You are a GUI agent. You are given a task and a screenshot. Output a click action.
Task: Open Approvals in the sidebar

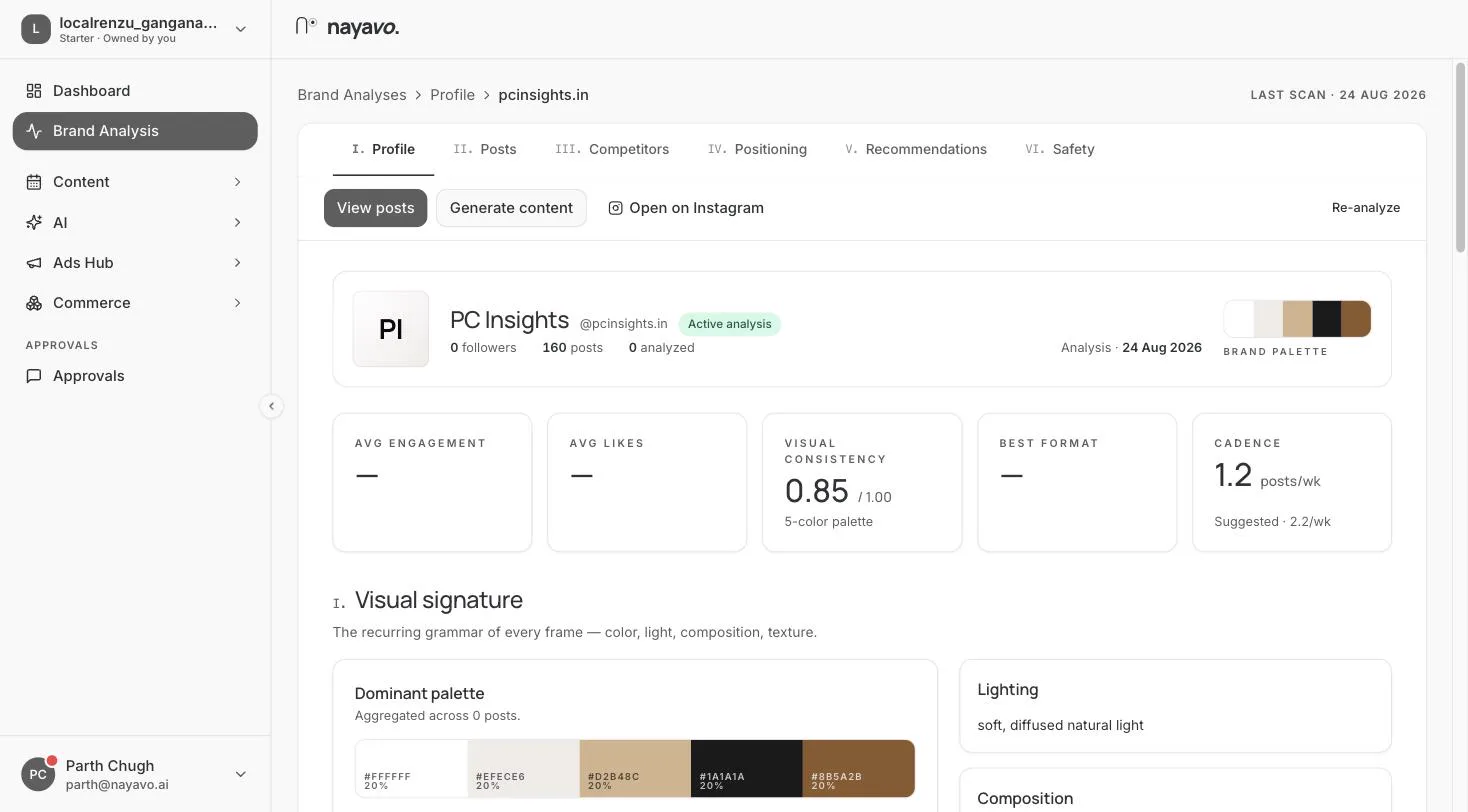135,376
